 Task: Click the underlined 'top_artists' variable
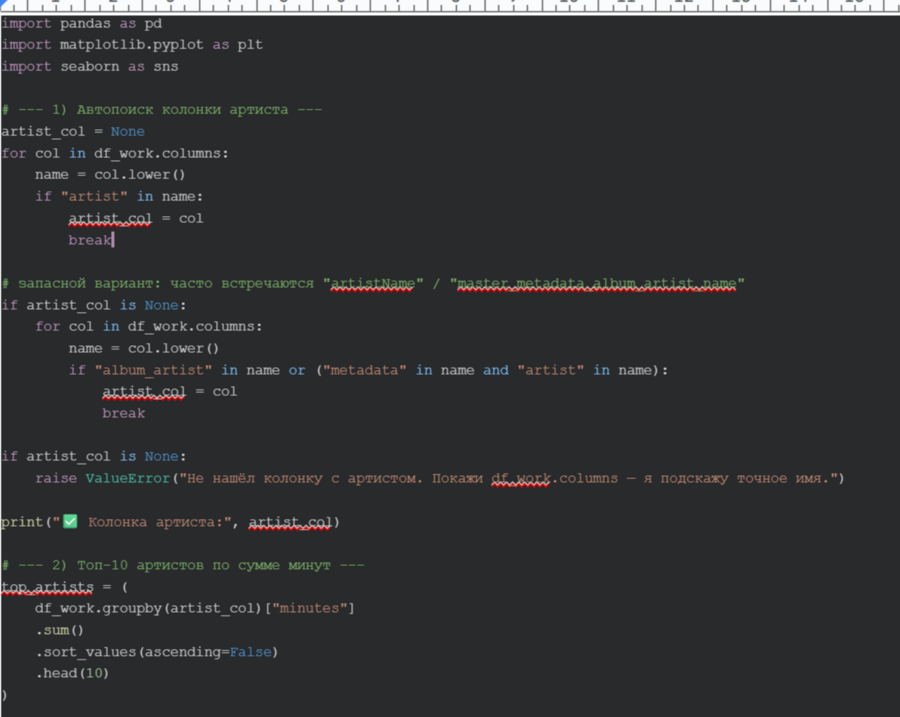(x=47, y=587)
